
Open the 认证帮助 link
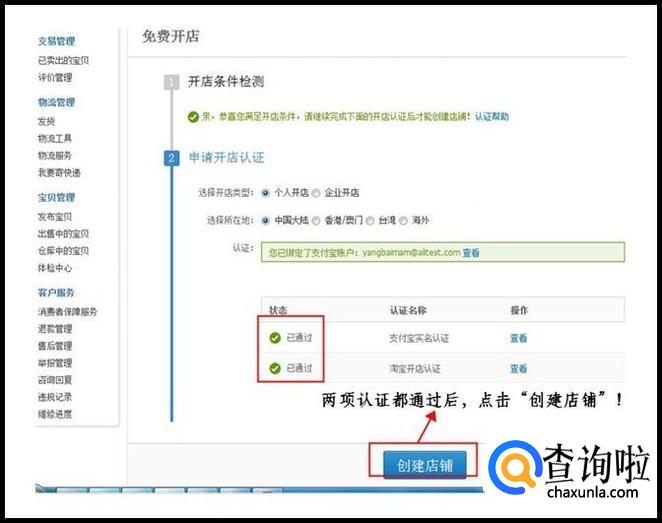point(491,116)
